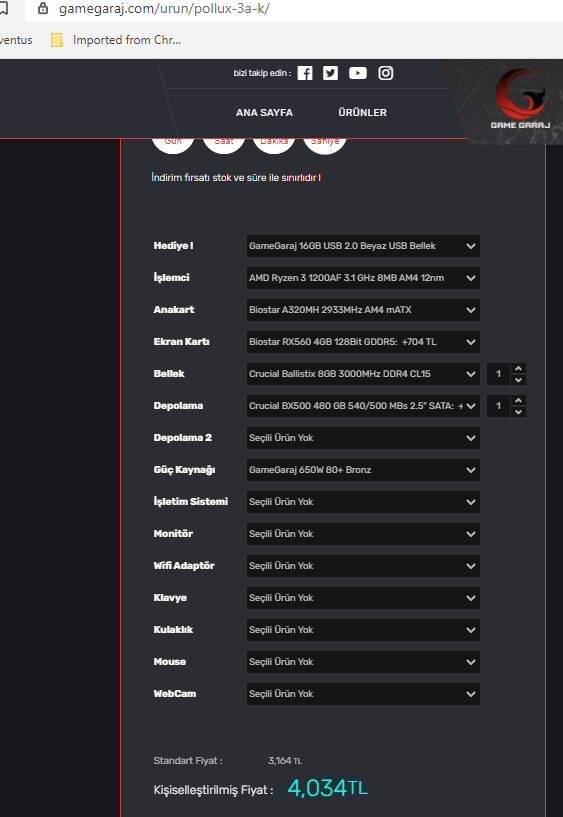Click the İşletim Sistemi label
This screenshot has width=563, height=817.
[x=191, y=502]
